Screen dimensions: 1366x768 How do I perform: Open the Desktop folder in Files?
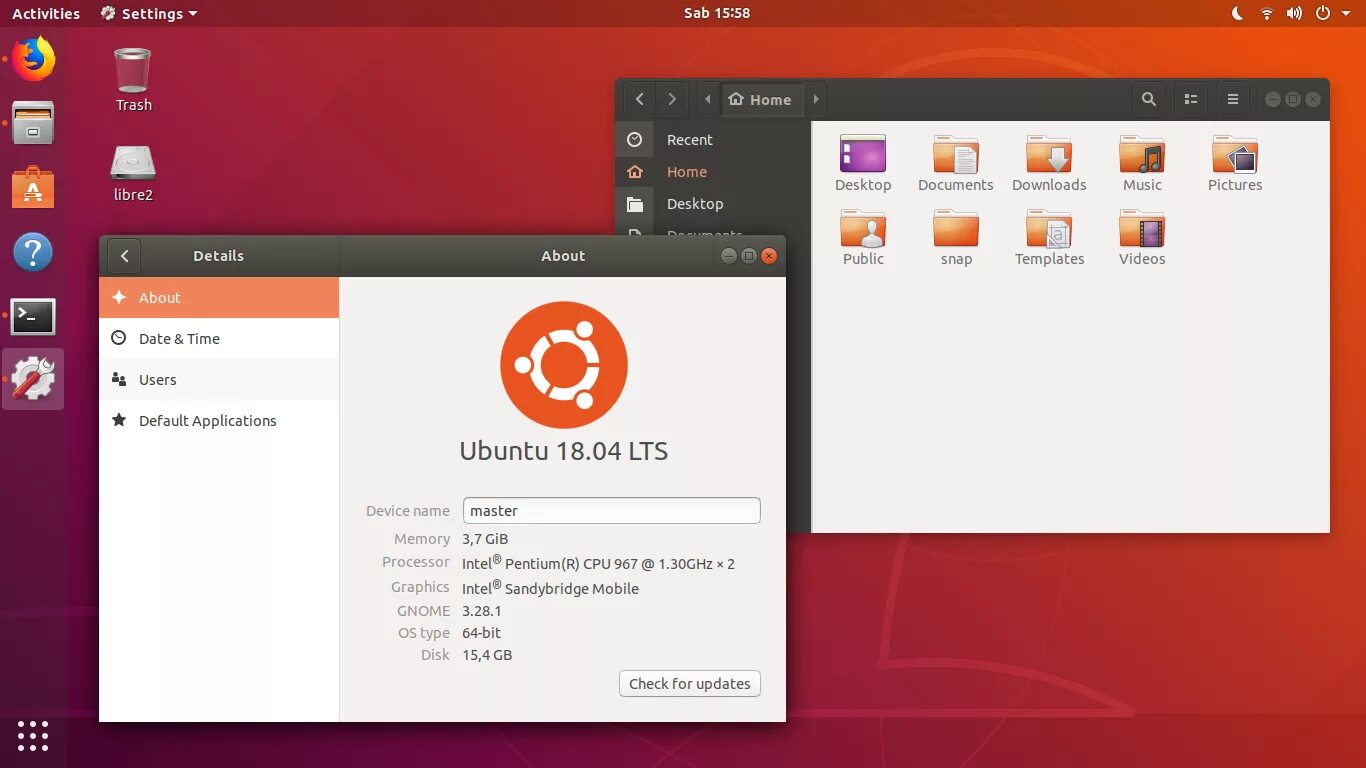click(x=863, y=163)
